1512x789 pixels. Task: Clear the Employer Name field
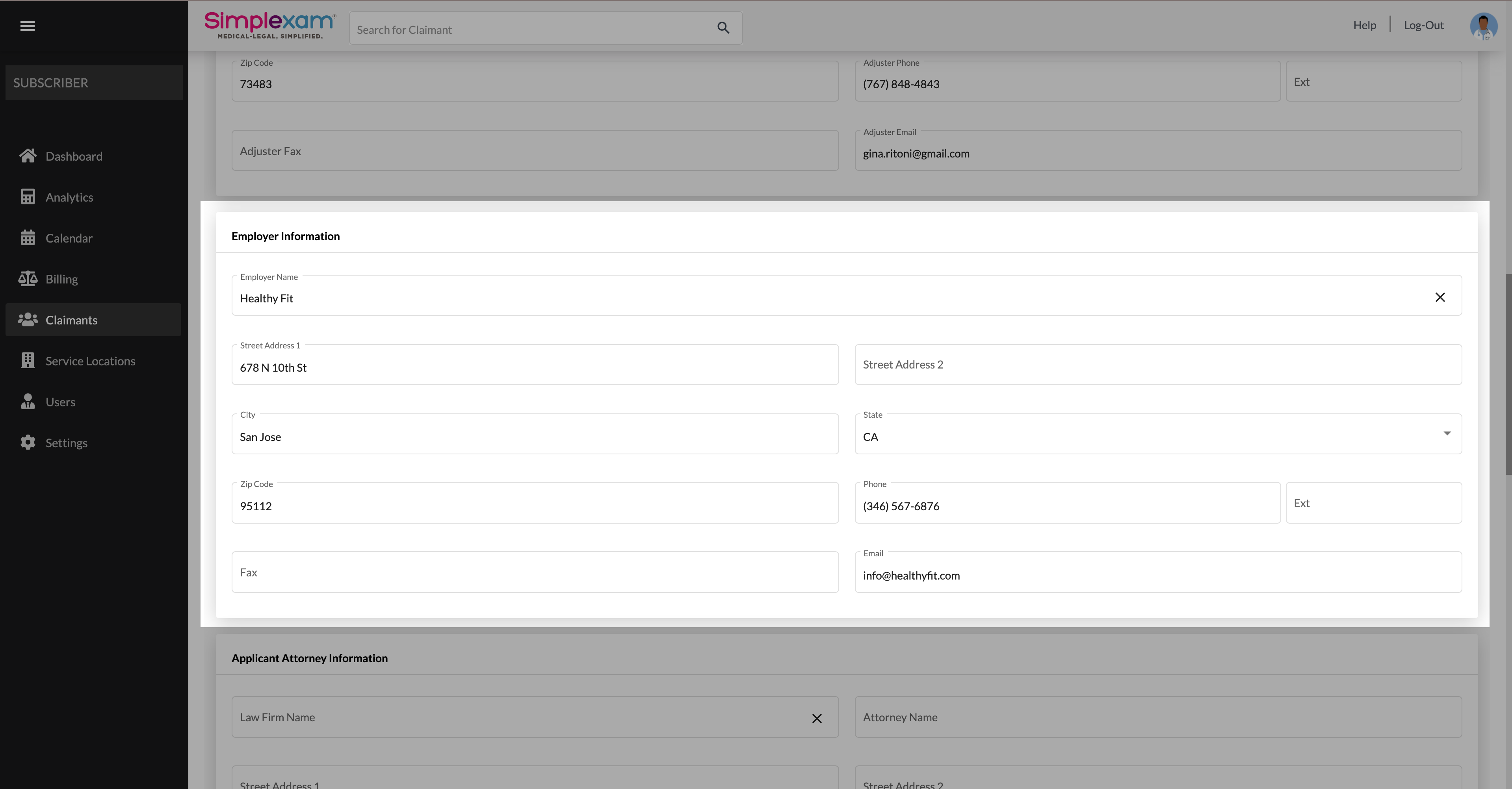pyautogui.click(x=1440, y=297)
